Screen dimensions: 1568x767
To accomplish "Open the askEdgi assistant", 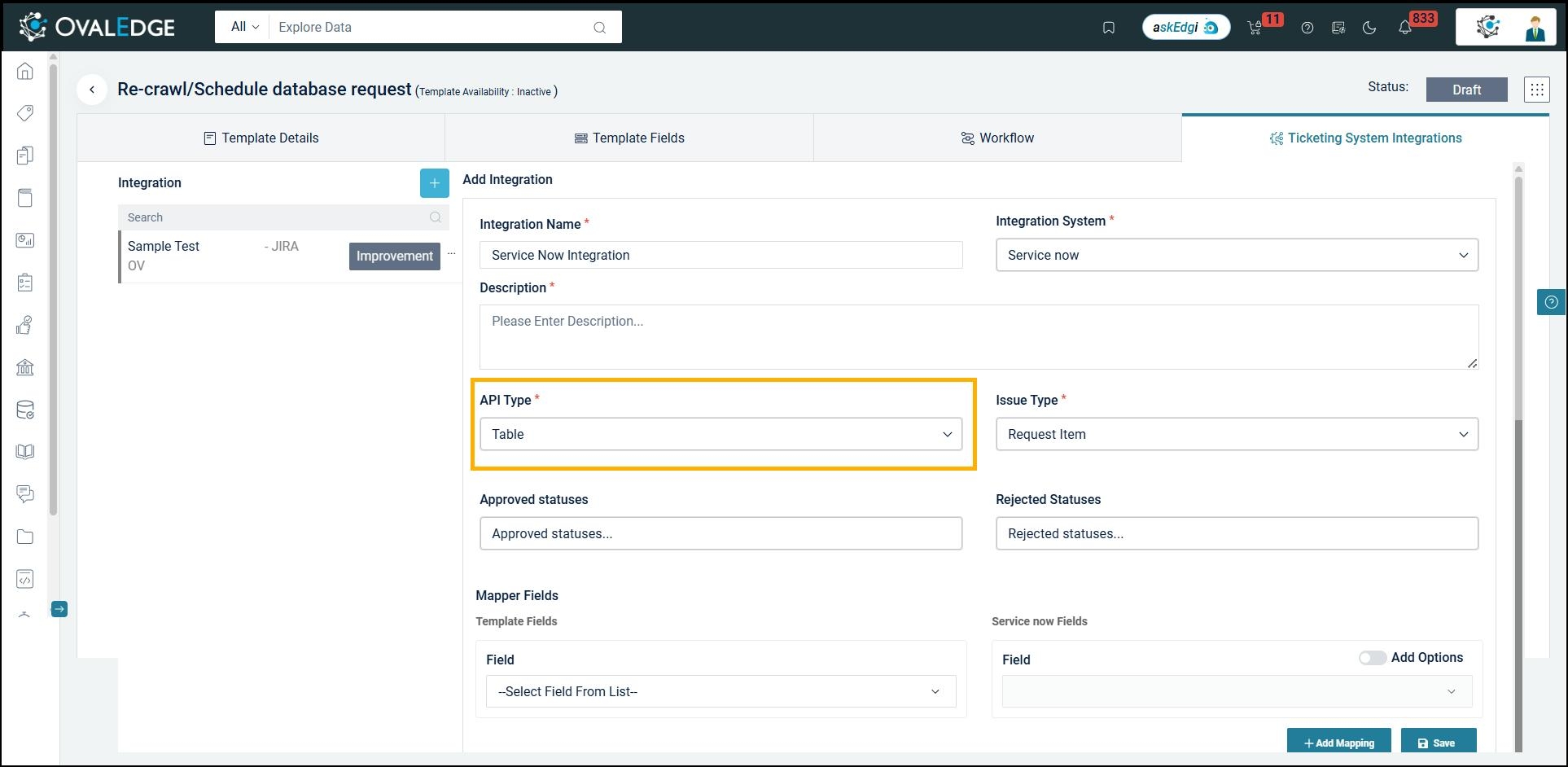I will coord(1185,28).
